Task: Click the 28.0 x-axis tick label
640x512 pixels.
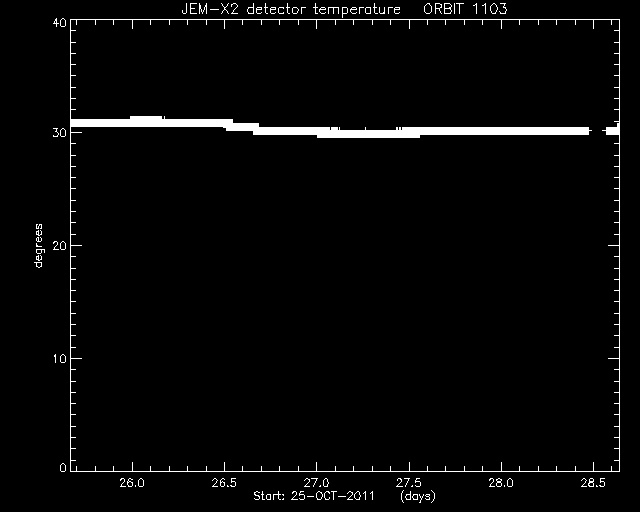Action: (x=501, y=483)
